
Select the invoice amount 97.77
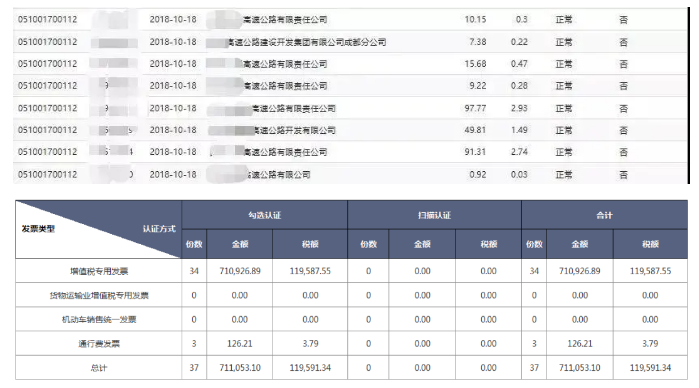[475, 108]
